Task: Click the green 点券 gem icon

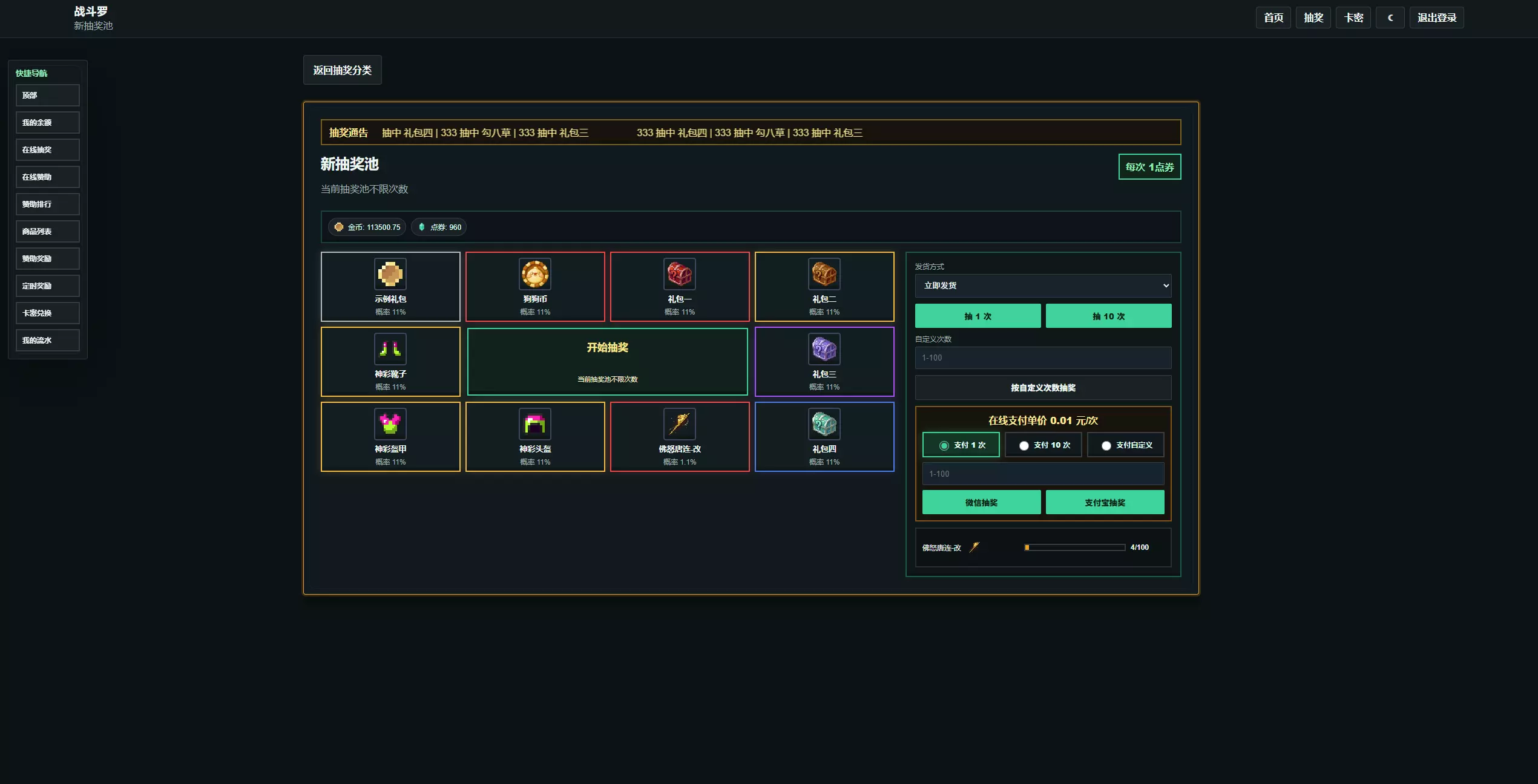Action: (422, 227)
